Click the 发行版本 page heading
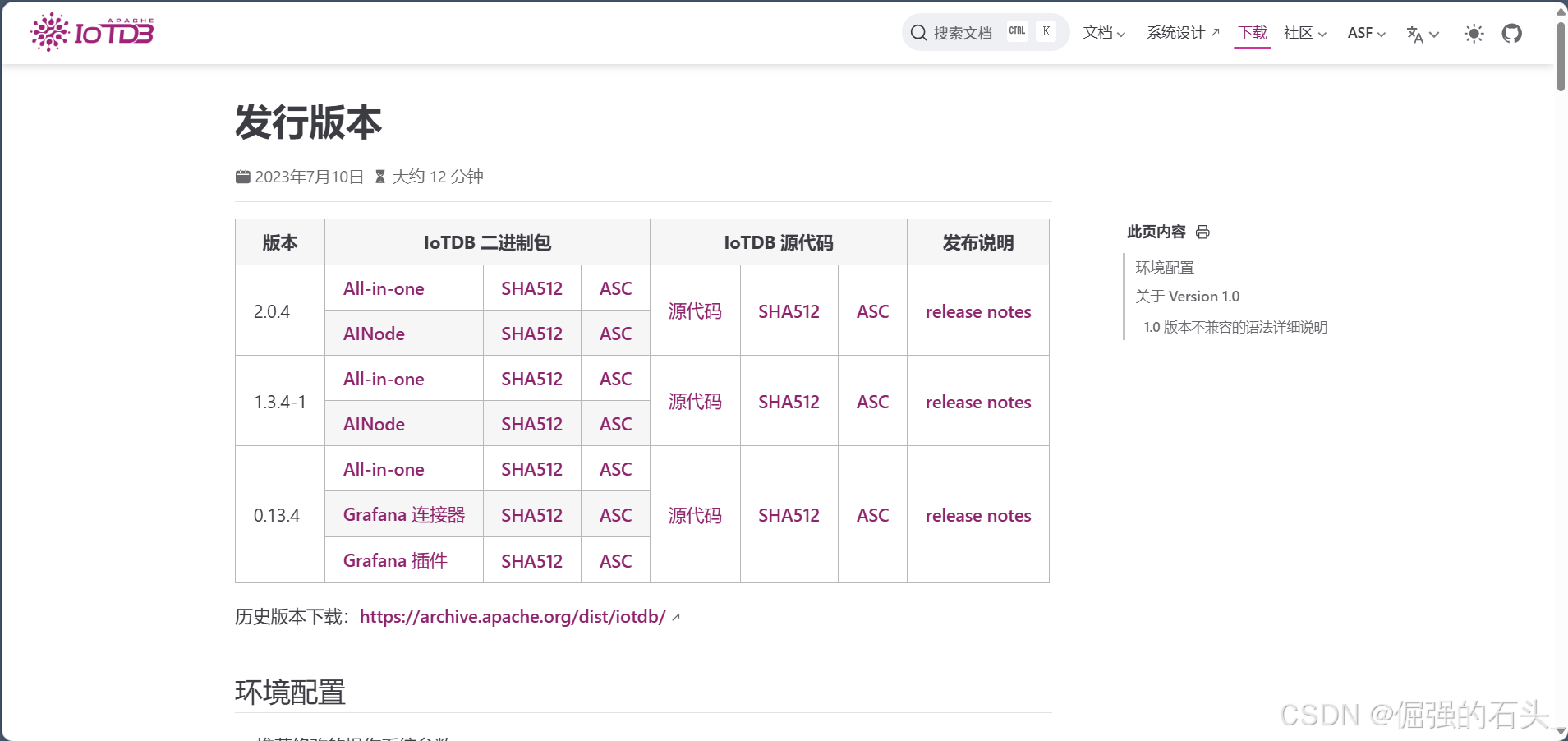 pyautogui.click(x=308, y=122)
